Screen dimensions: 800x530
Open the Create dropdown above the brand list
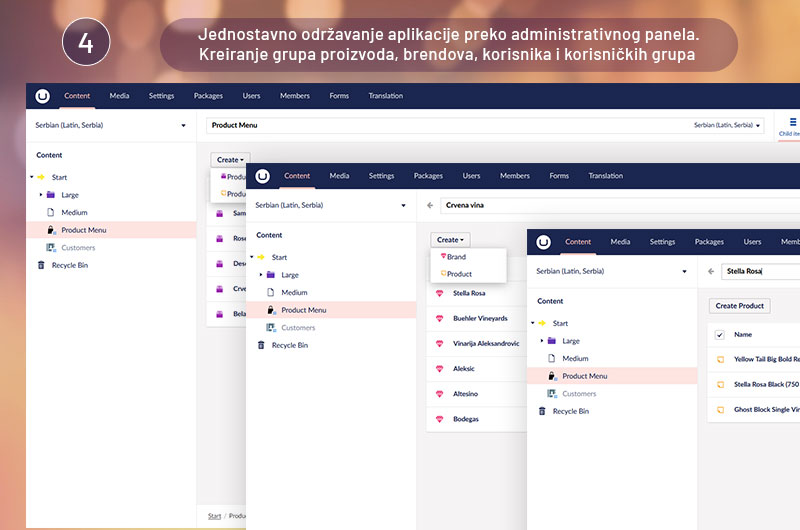(x=450, y=240)
